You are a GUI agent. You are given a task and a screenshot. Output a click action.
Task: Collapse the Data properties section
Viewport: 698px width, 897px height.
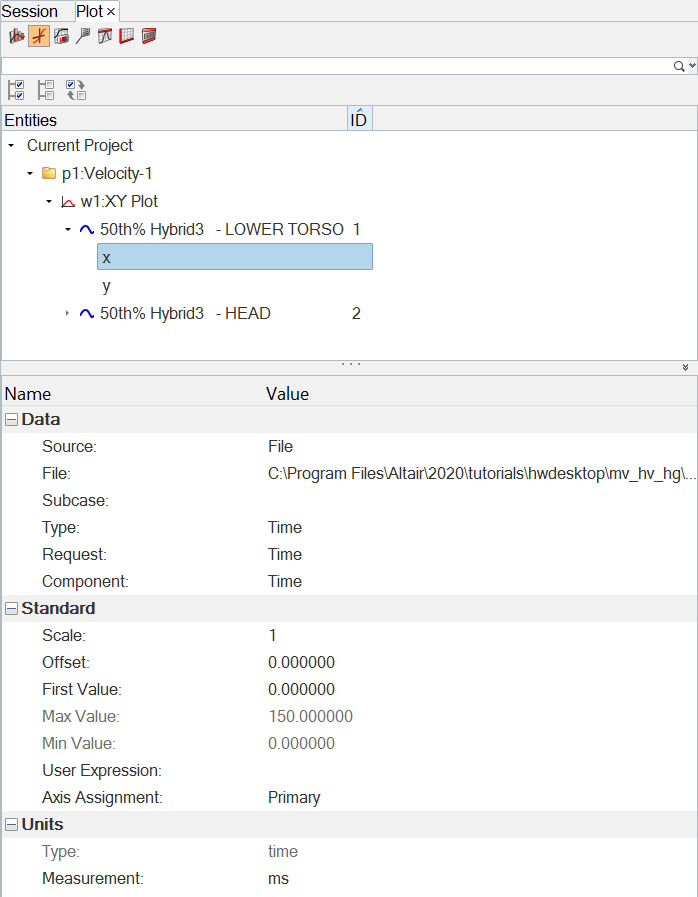pyautogui.click(x=12, y=419)
